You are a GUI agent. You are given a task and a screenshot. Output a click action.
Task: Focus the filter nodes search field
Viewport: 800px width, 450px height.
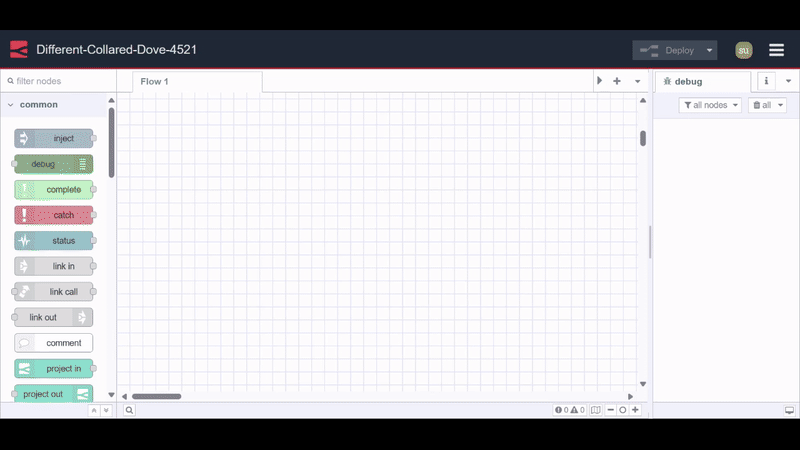pyautogui.click(x=59, y=81)
